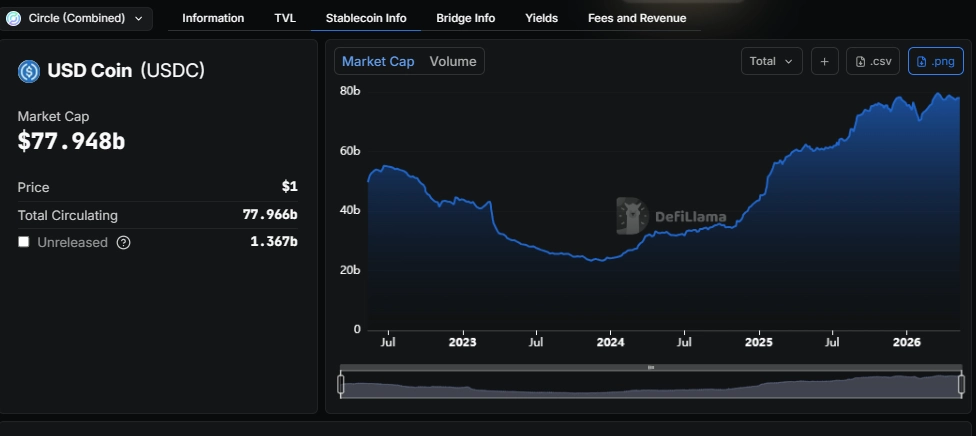The width and height of the screenshot is (976, 436).
Task: Open the Fees and Revenue tab
Action: tap(637, 18)
